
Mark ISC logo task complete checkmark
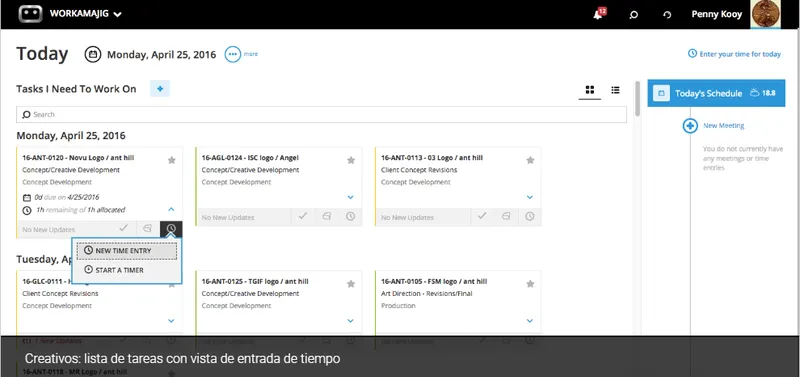pyautogui.click(x=303, y=216)
